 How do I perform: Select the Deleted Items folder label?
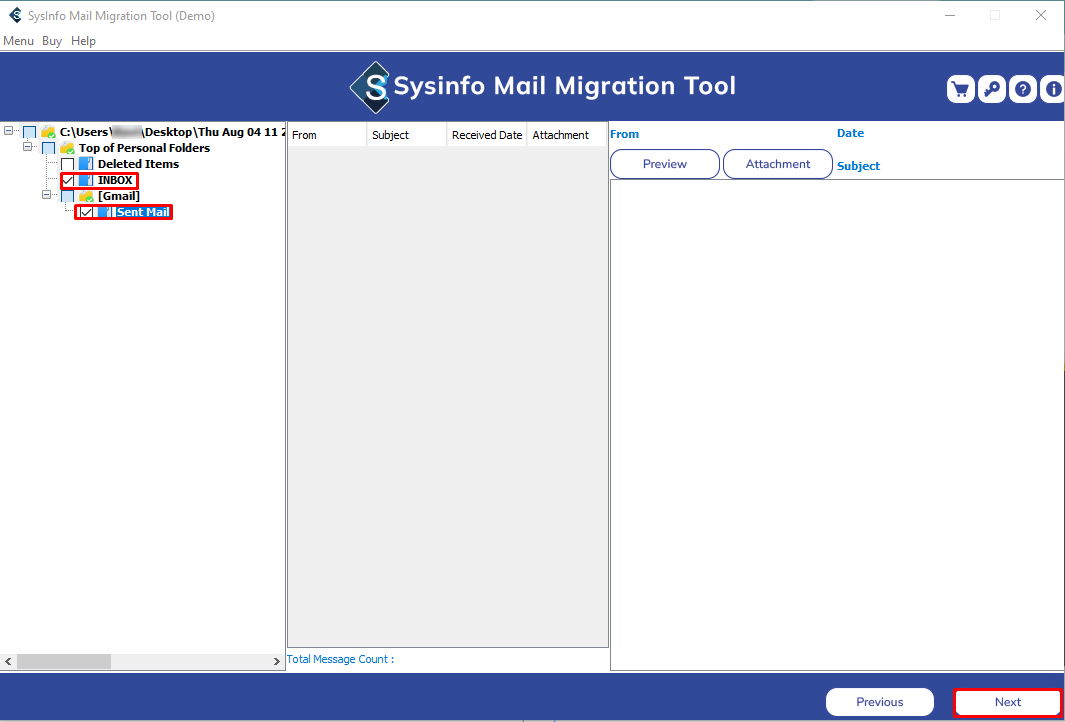tap(139, 164)
